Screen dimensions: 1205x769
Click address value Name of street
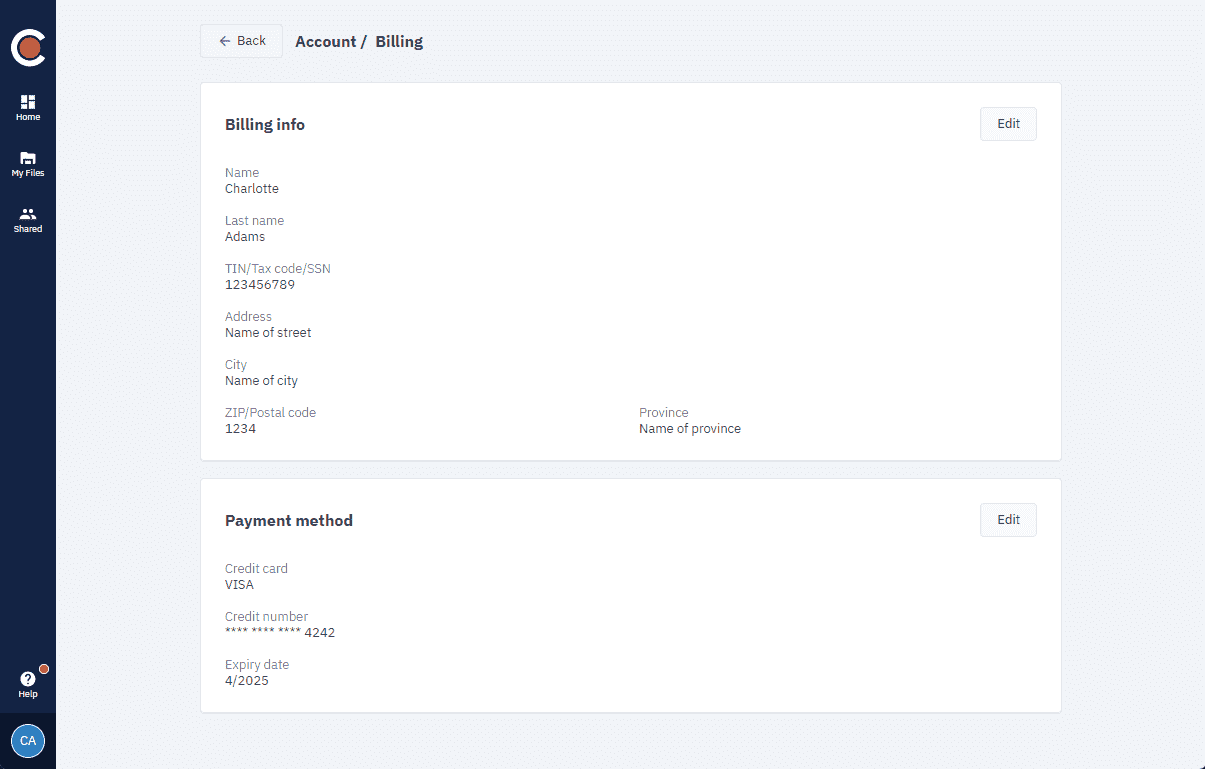click(268, 333)
